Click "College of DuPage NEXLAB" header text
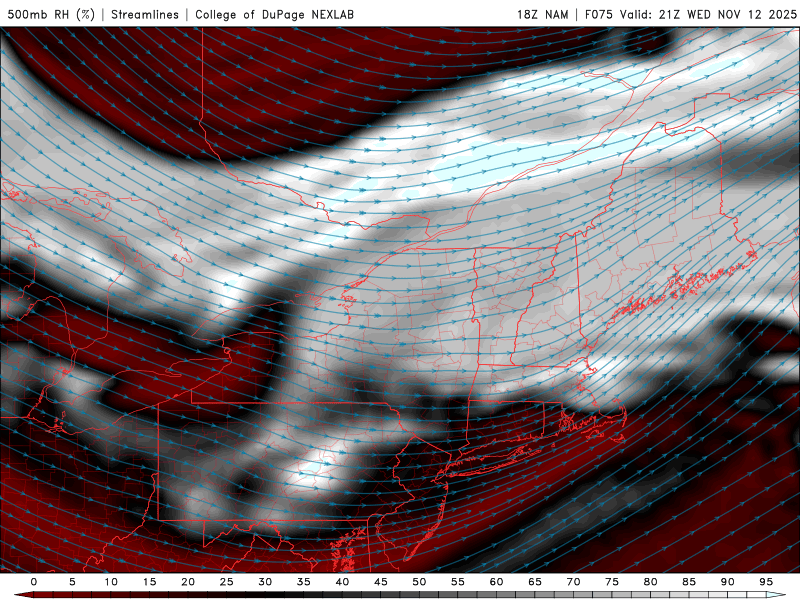 (x=274, y=14)
